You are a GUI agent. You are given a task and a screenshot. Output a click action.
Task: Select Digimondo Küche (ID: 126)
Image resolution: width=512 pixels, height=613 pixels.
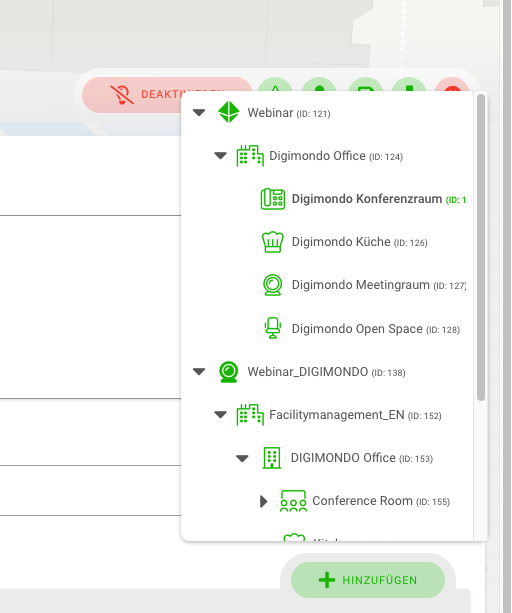[360, 242]
